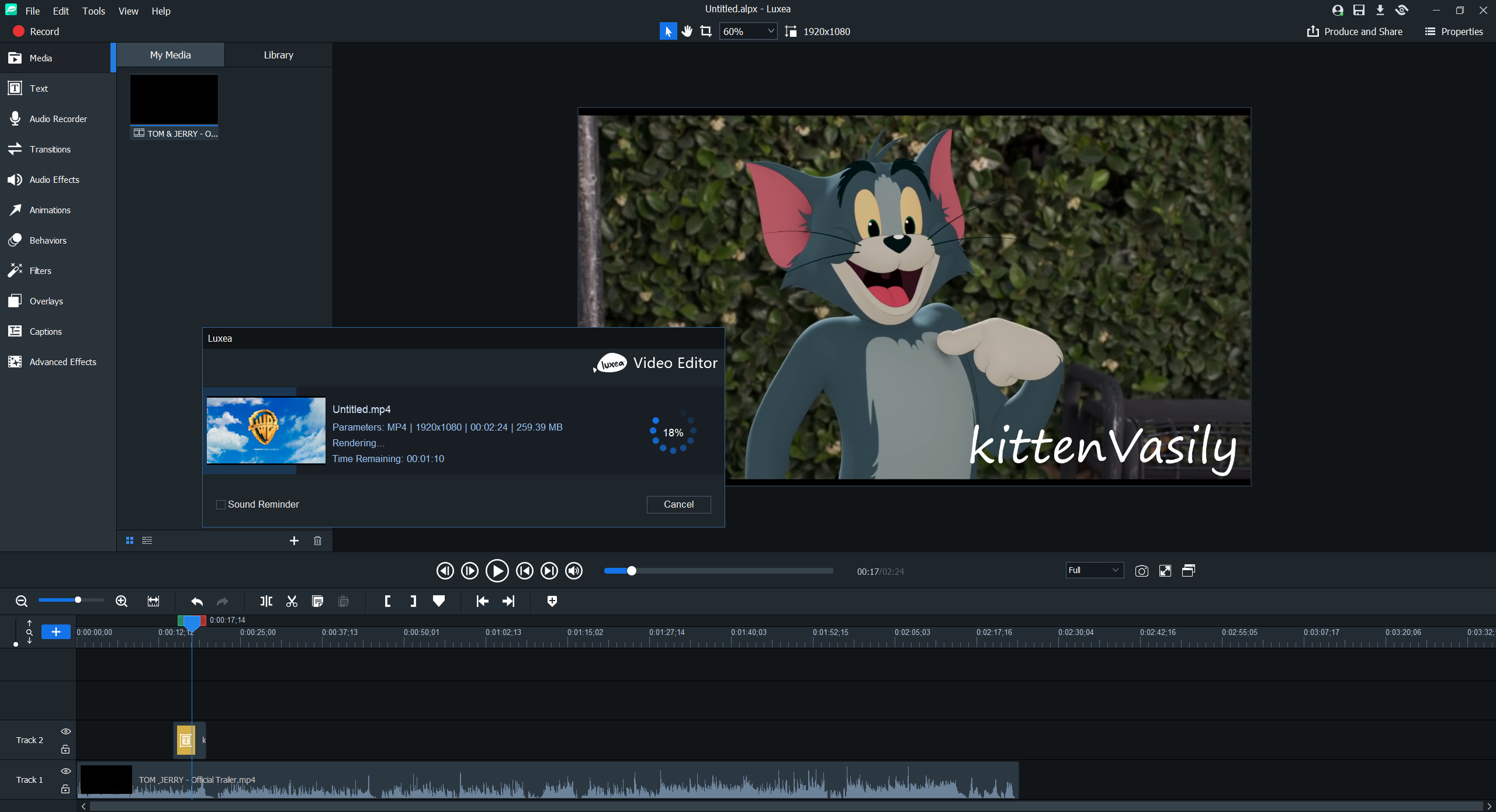Screen dimensions: 1496x812
Task: Switch to the Library tab
Action: pyautogui.click(x=278, y=55)
